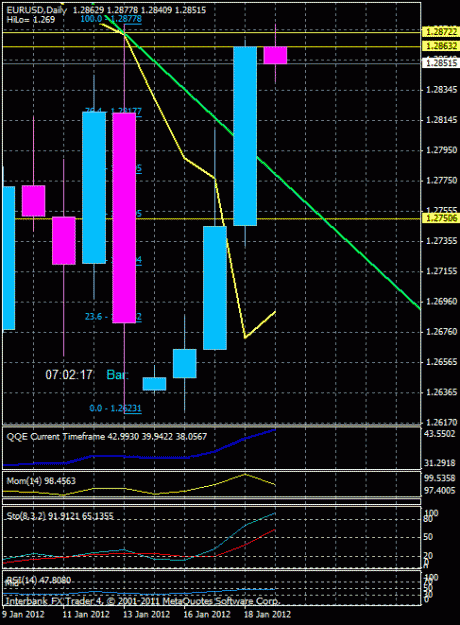Viewport: 460px width, 625px height.
Task: Click the current price tag 1.28515
Action: [441, 63]
